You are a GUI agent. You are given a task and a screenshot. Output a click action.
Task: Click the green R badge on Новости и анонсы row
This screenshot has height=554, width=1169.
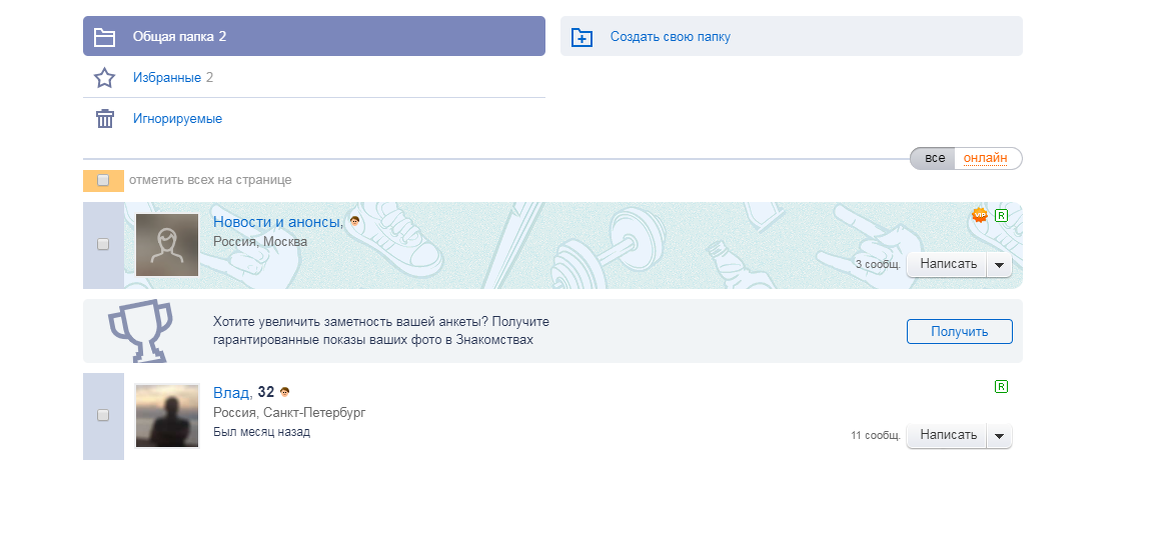tap(1001, 215)
